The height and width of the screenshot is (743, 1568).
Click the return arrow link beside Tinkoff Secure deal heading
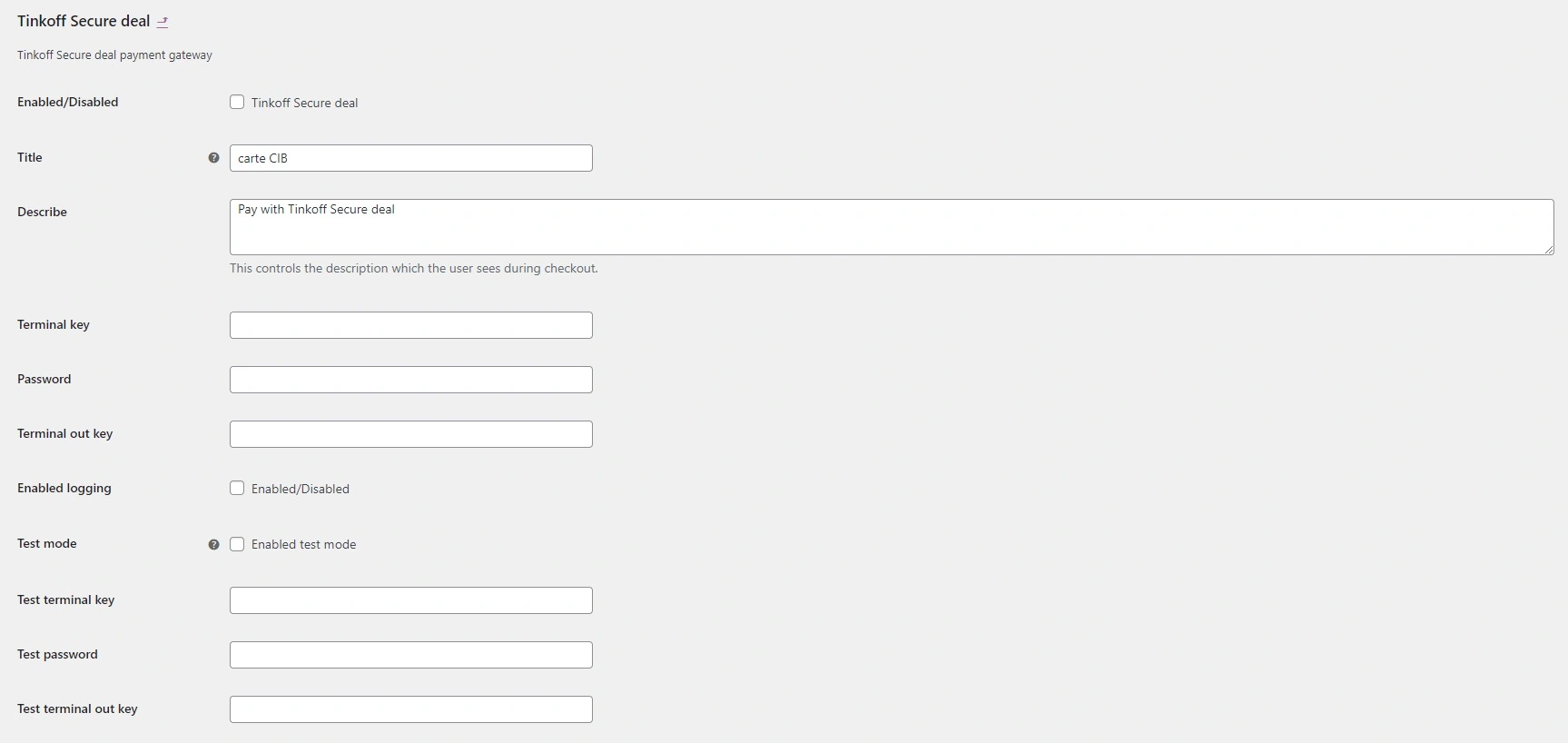pos(163,22)
